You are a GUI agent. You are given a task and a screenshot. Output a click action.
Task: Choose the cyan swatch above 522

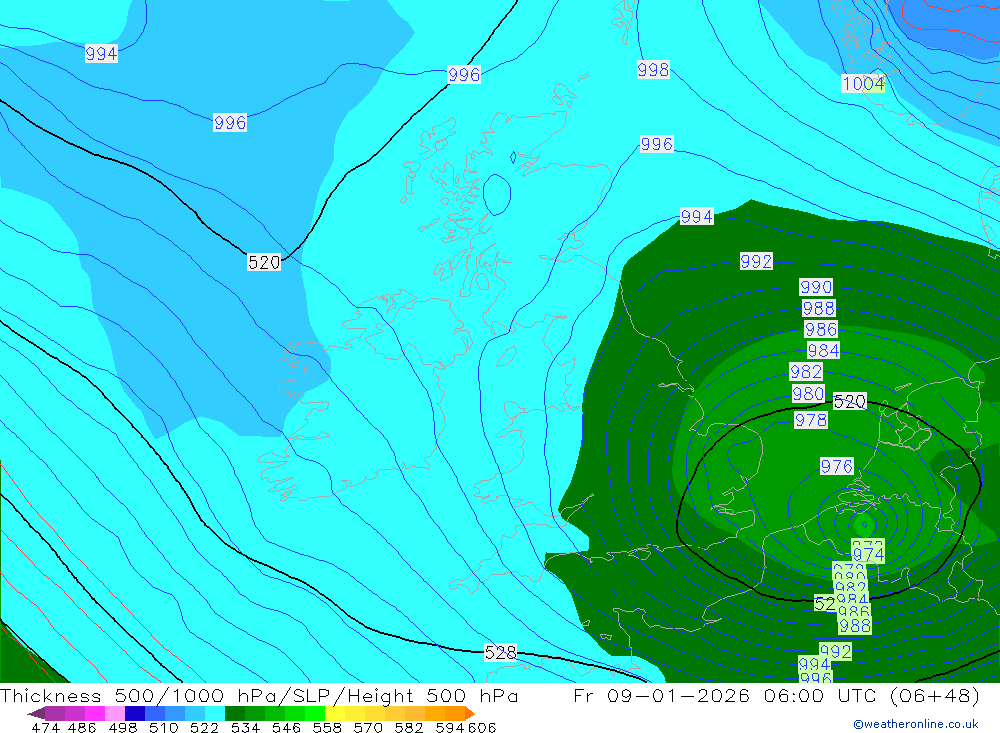(x=215, y=713)
